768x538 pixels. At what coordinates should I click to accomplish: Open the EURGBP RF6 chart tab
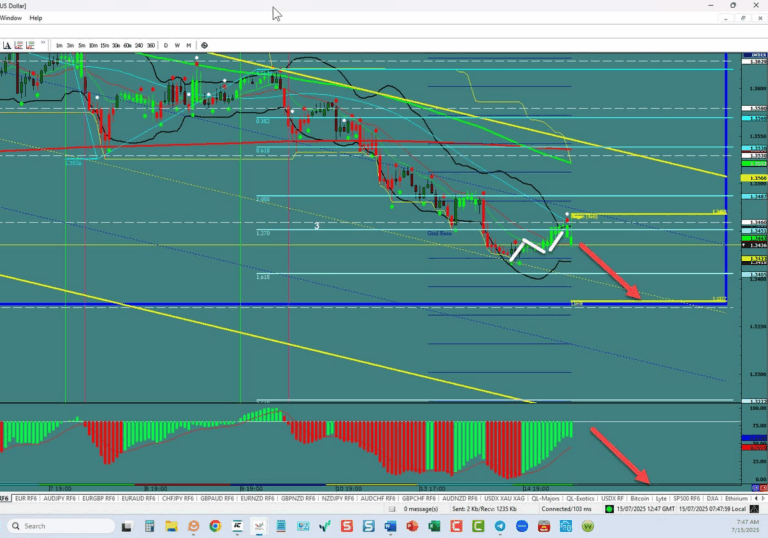pyautogui.click(x=98, y=498)
